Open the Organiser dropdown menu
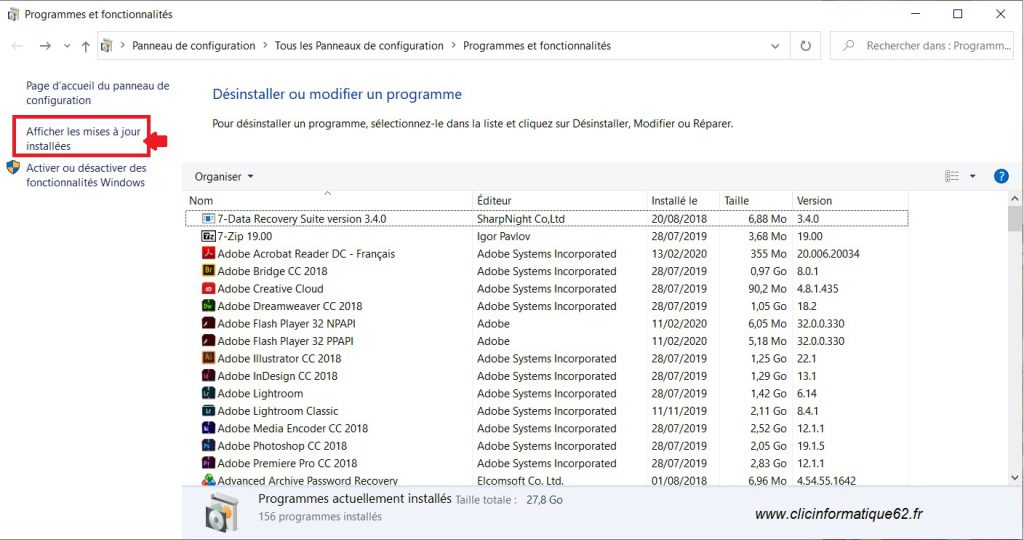 [x=223, y=176]
